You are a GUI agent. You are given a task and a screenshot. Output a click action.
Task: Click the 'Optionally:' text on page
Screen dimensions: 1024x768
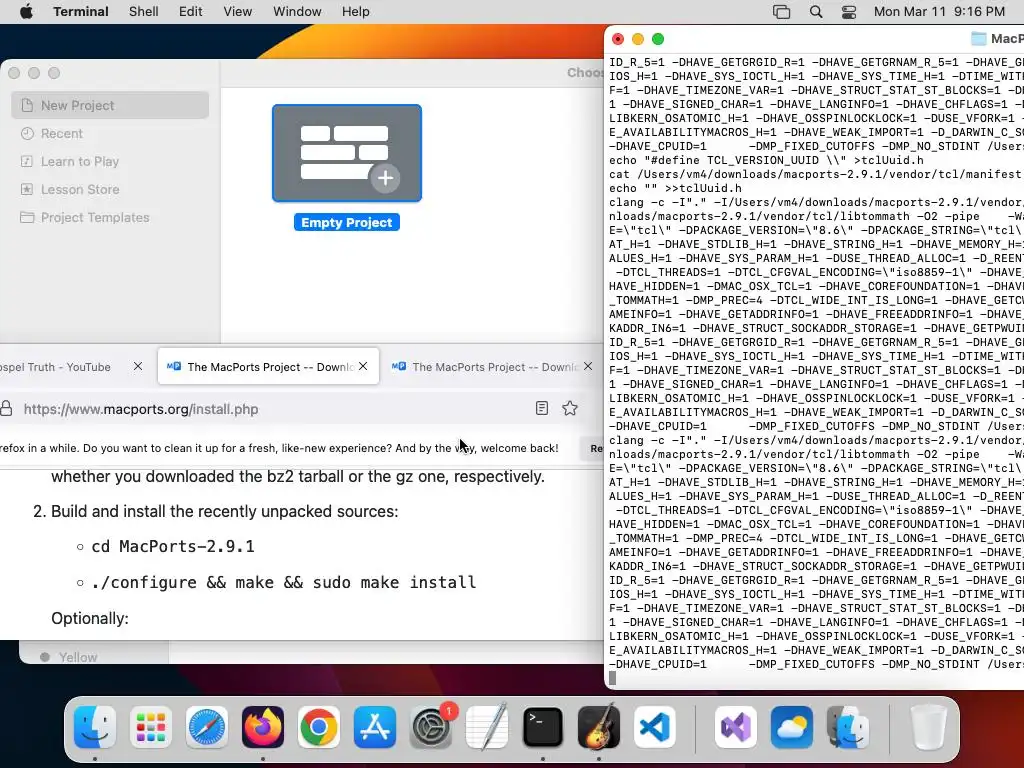click(90, 618)
